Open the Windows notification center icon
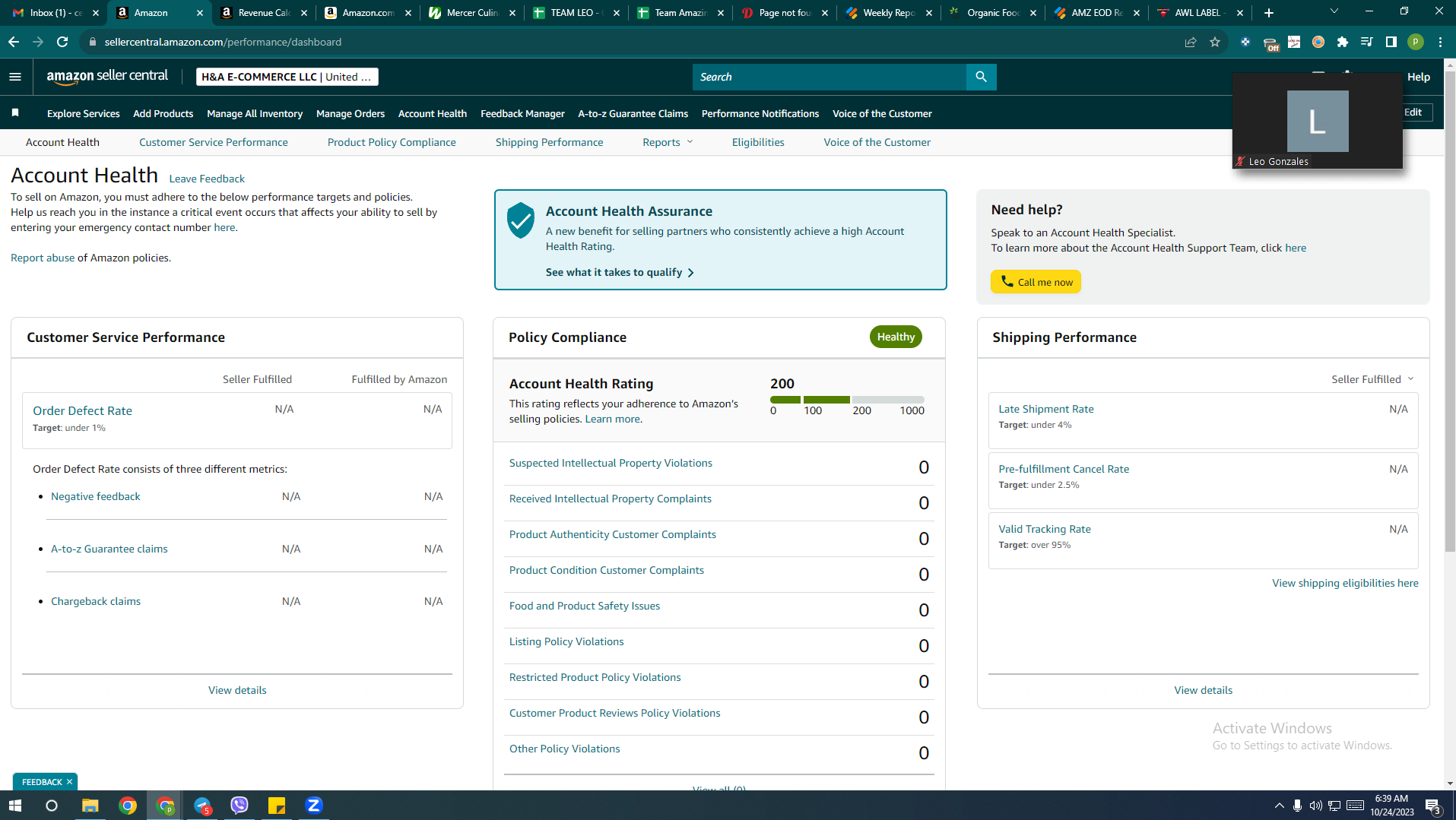The image size is (1456, 820). (1433, 806)
